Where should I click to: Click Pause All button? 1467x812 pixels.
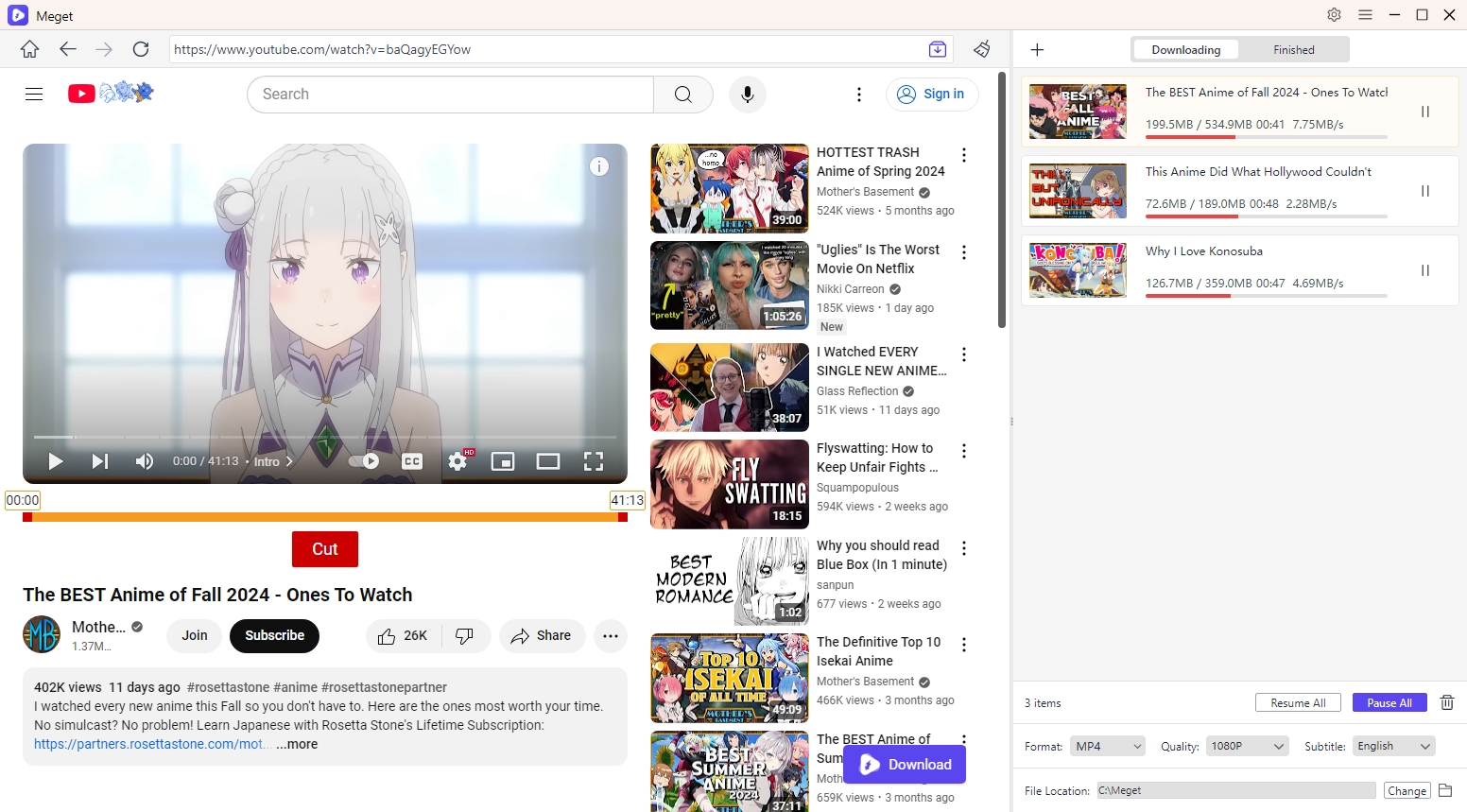click(x=1389, y=702)
